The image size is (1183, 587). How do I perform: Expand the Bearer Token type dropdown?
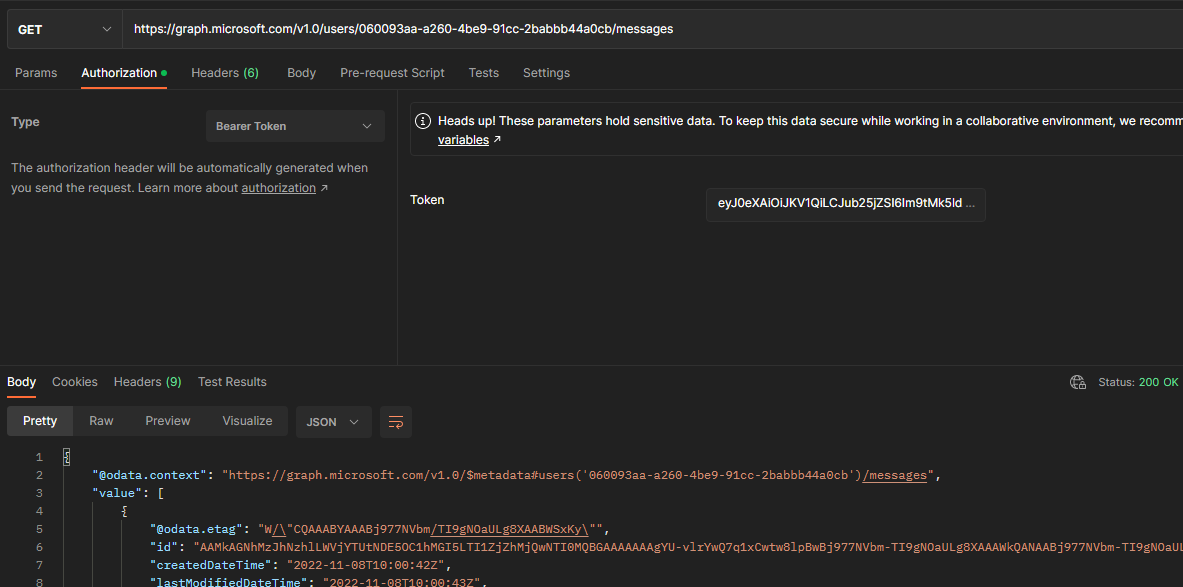pyautogui.click(x=295, y=126)
